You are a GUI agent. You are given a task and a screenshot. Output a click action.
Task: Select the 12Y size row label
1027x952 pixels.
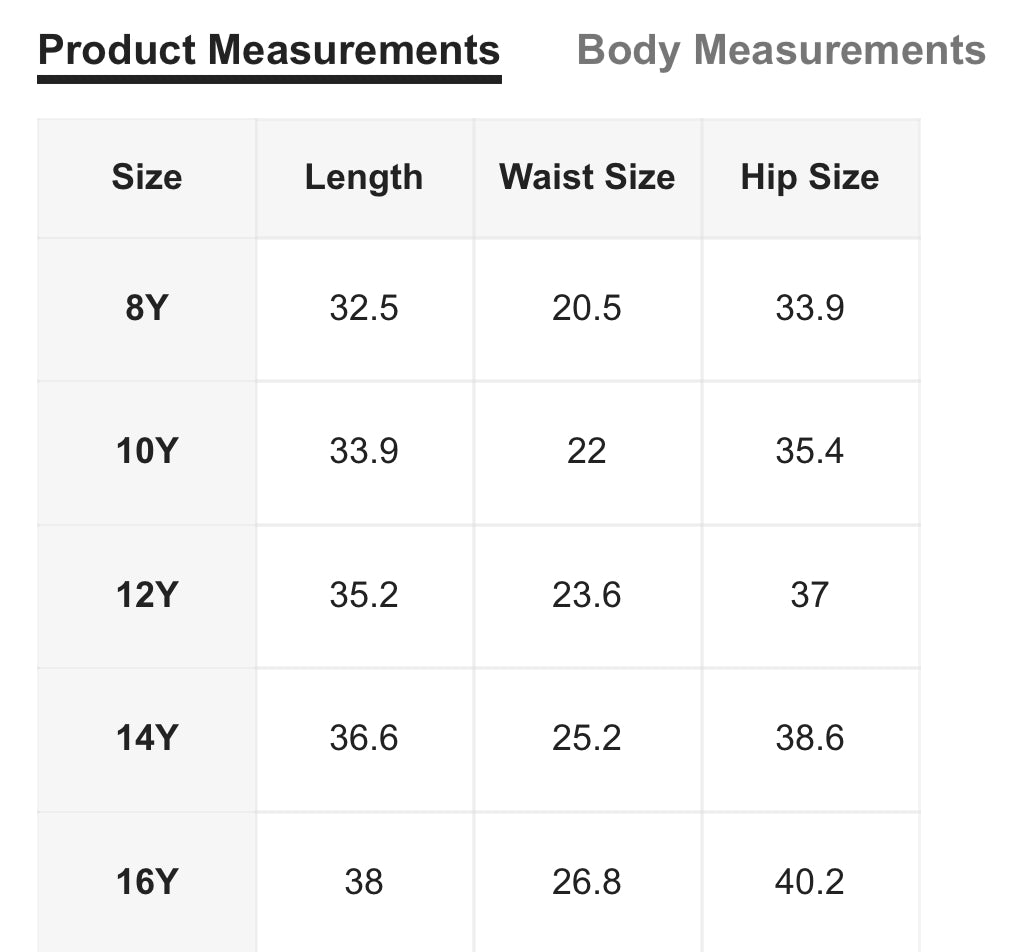[x=145, y=595]
